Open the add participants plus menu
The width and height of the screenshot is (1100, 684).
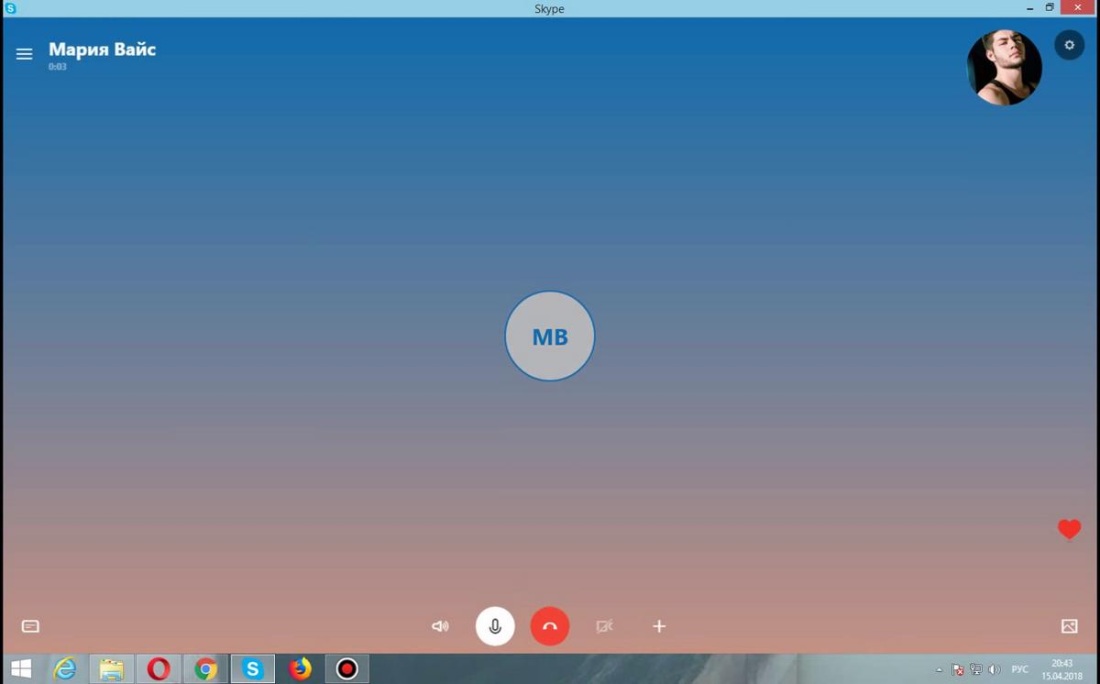coord(659,626)
